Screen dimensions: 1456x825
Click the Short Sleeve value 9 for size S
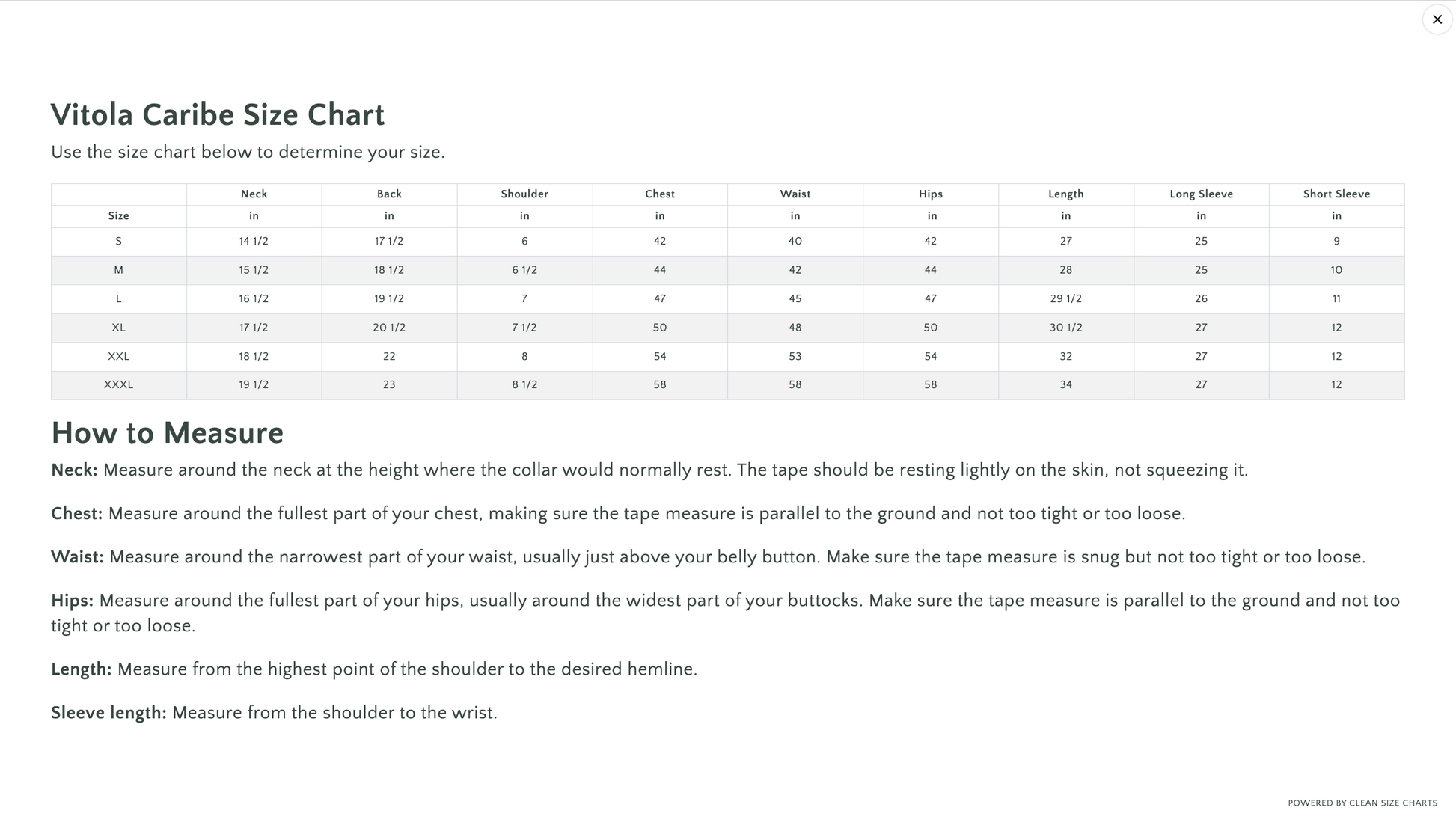tap(1336, 241)
